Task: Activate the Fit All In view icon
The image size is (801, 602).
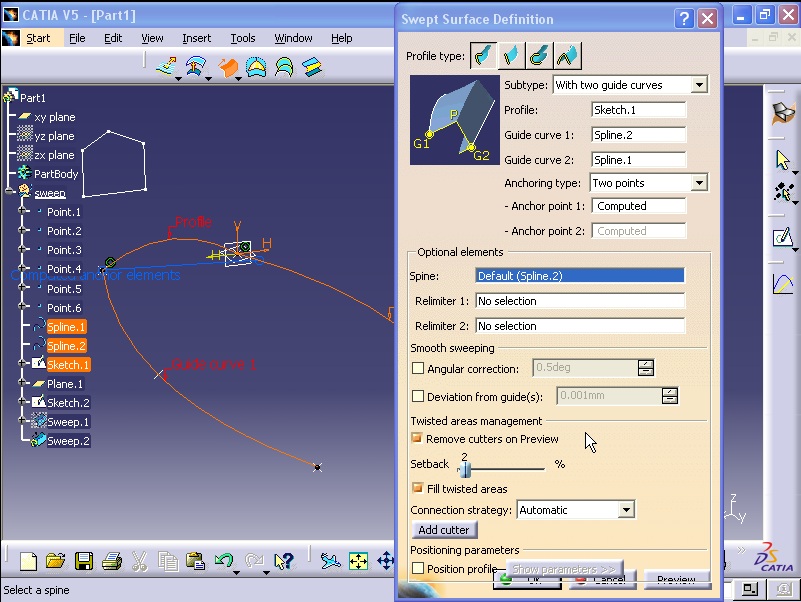Action: (x=359, y=562)
